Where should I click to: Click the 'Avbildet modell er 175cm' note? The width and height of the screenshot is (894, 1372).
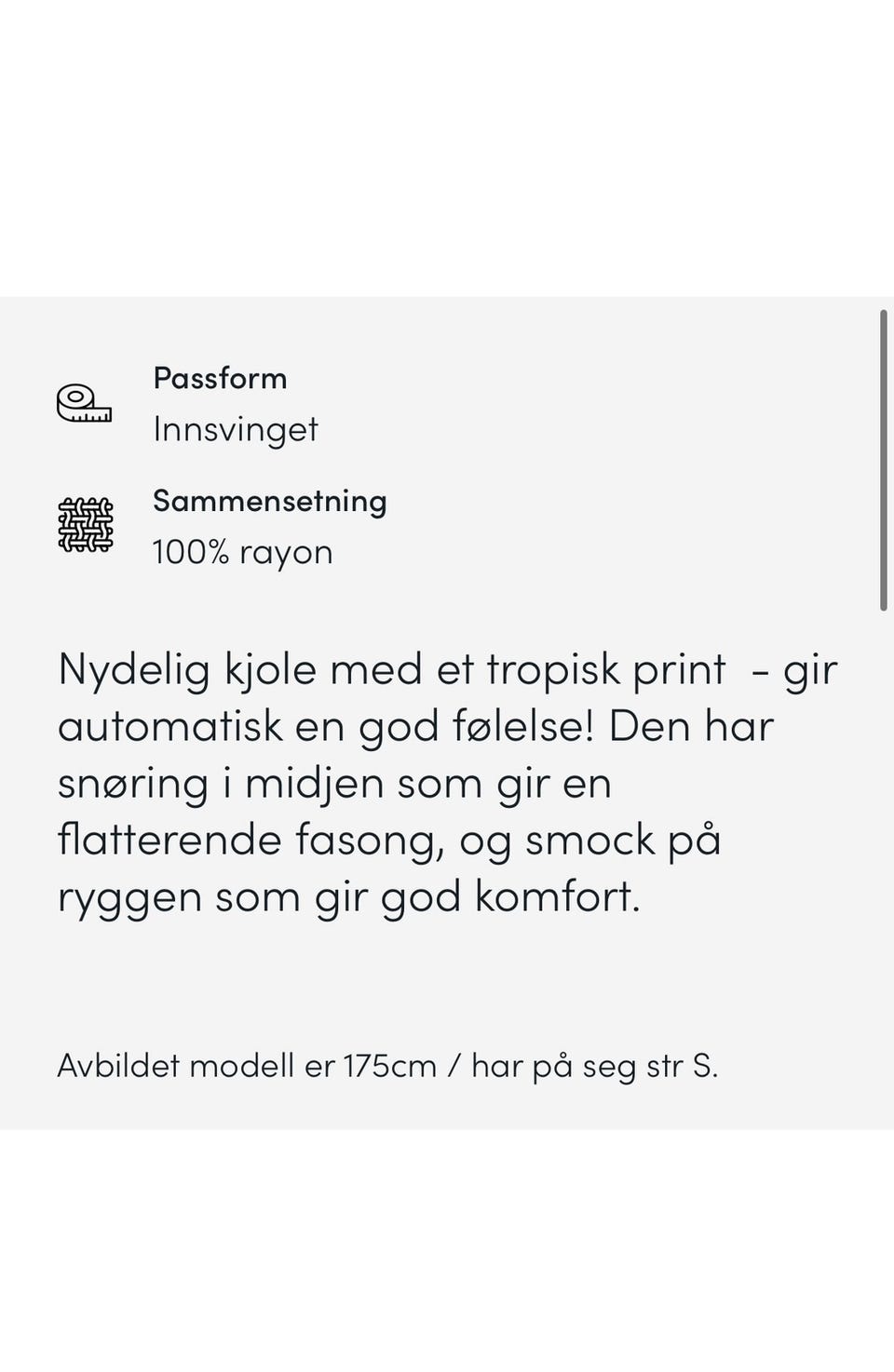point(247,1065)
